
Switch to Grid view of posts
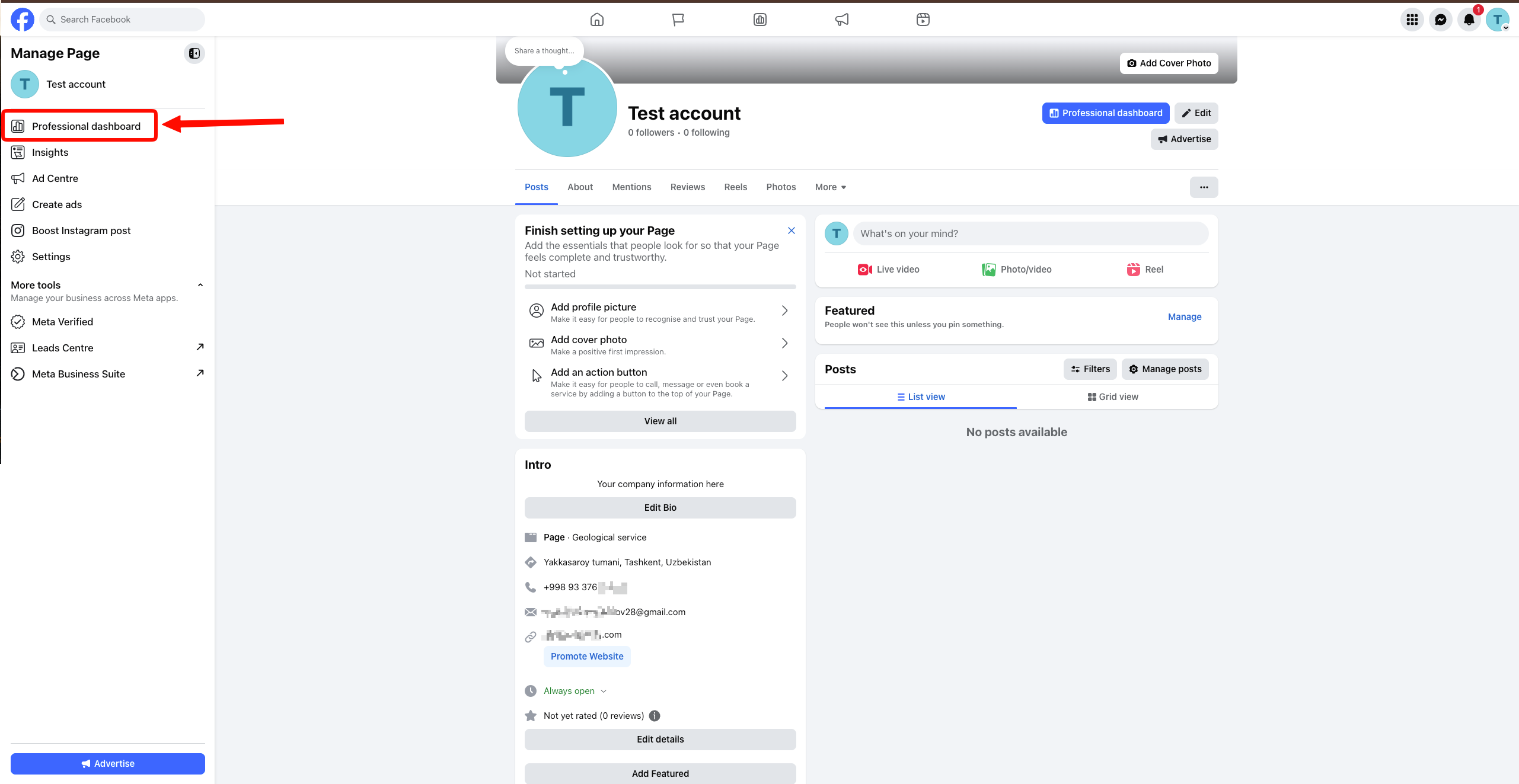coord(1113,397)
